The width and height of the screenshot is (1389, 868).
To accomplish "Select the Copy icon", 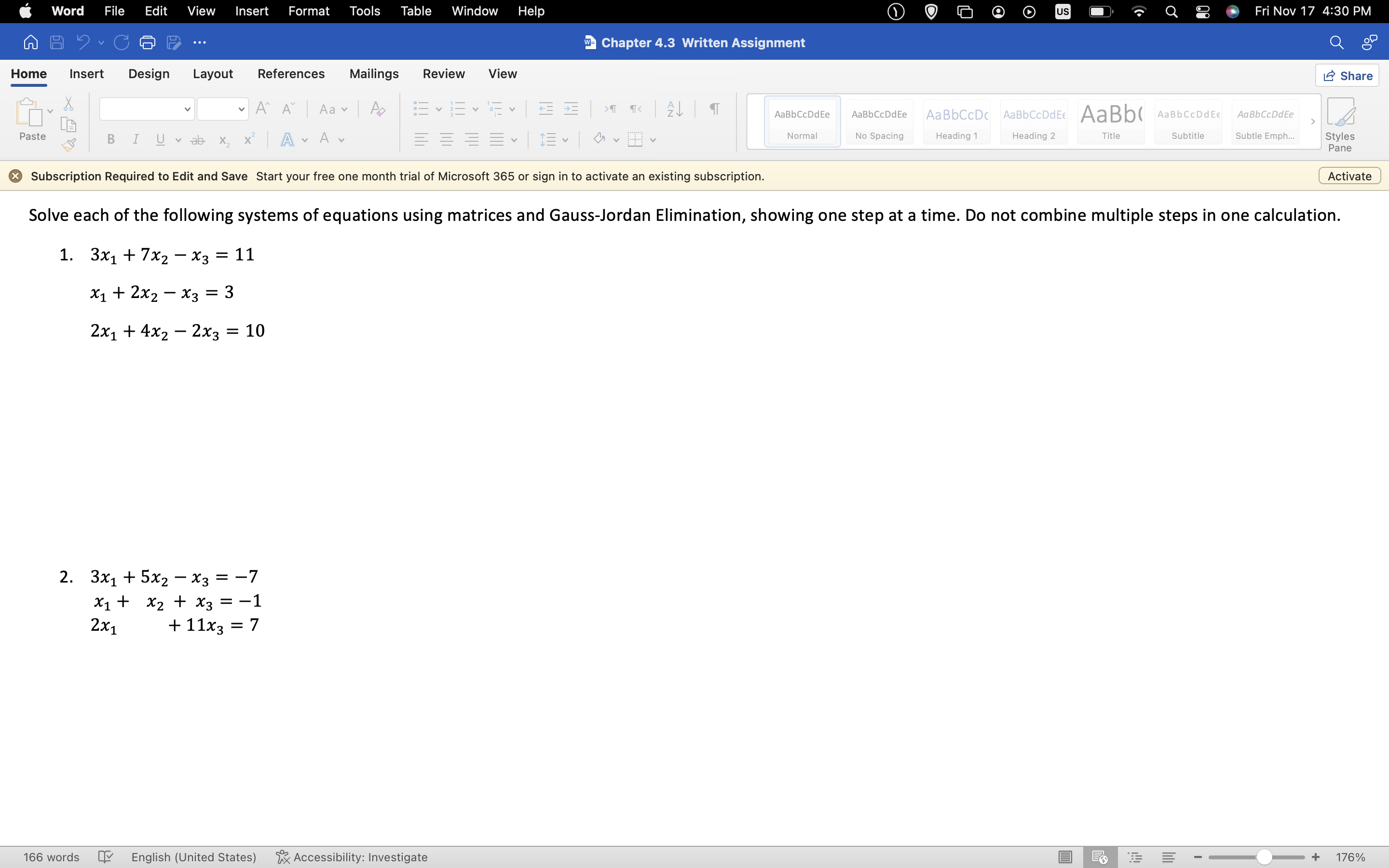I will point(68,124).
